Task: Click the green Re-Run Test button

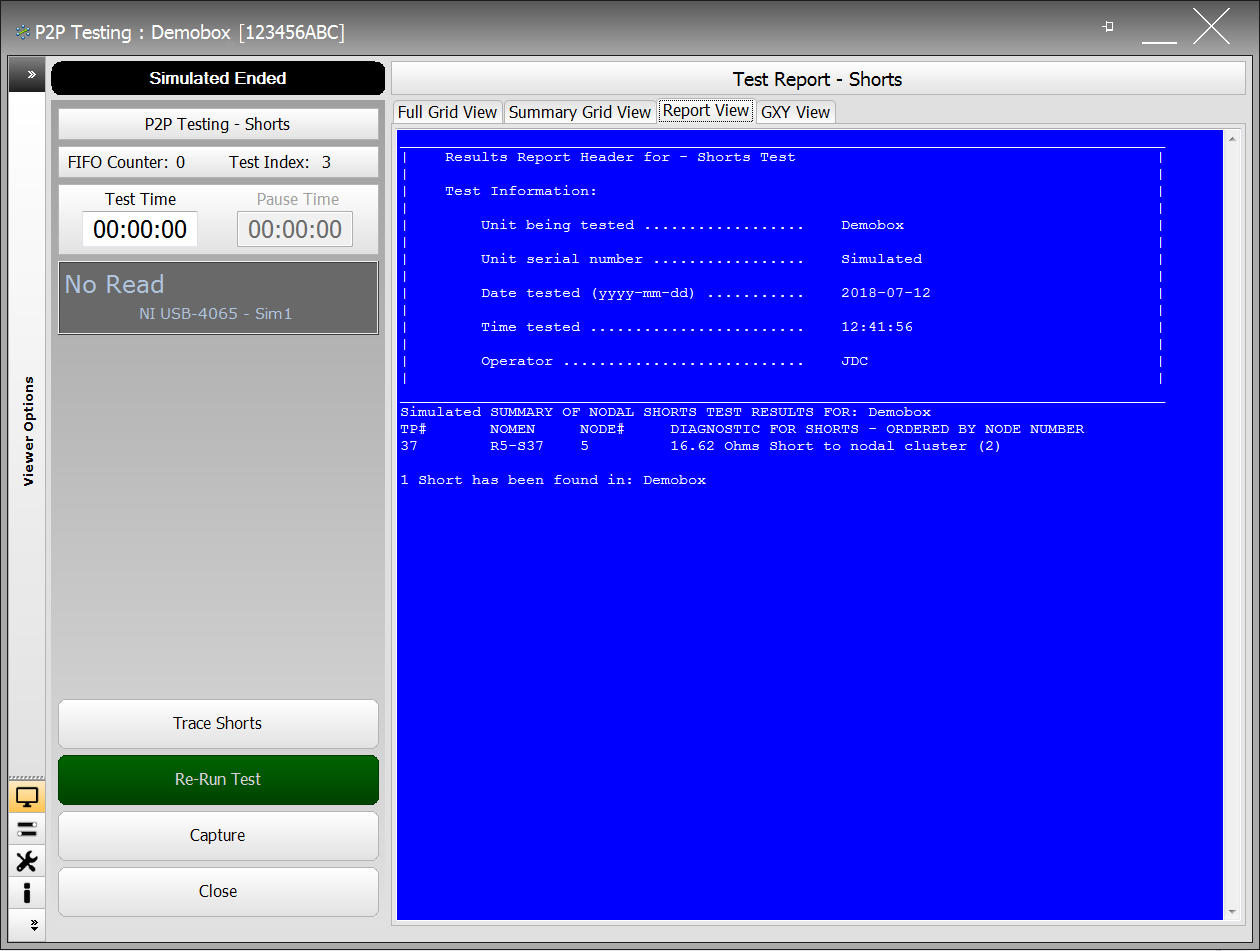Action: 218,780
